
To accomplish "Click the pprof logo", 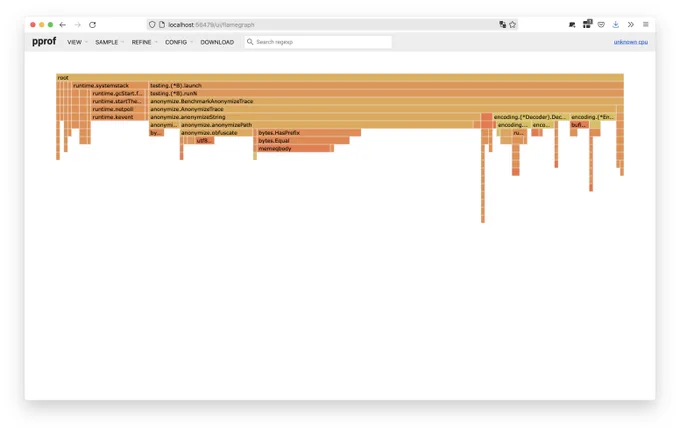I will pyautogui.click(x=44, y=41).
